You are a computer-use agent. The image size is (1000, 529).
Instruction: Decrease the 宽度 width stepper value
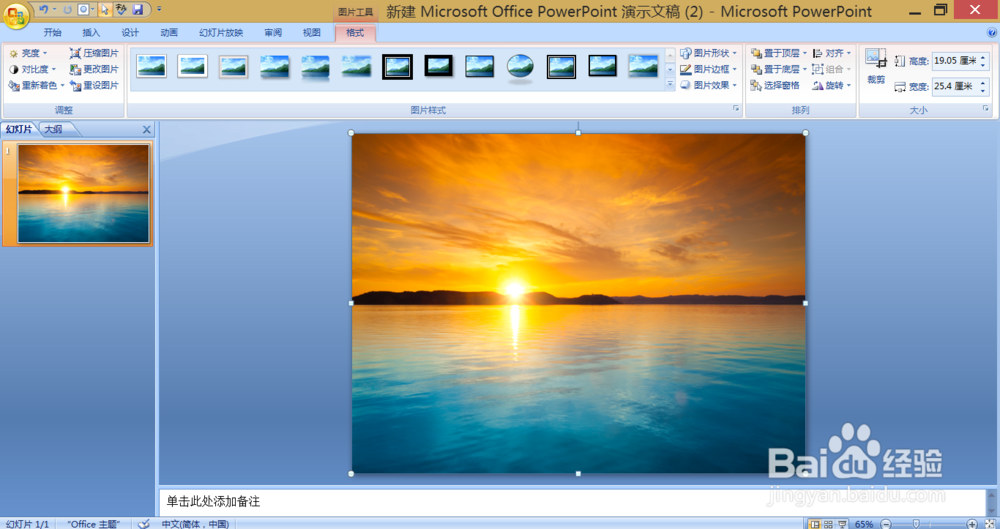coord(983,90)
